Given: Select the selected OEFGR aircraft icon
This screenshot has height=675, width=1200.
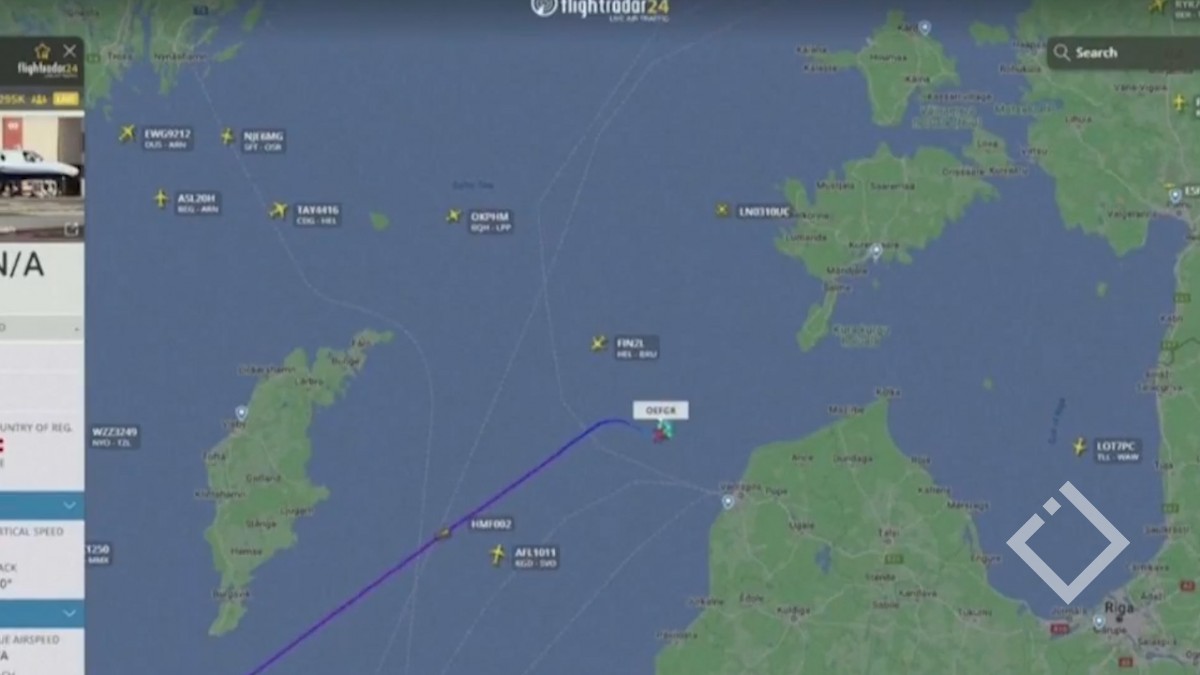Looking at the screenshot, I should click(663, 431).
